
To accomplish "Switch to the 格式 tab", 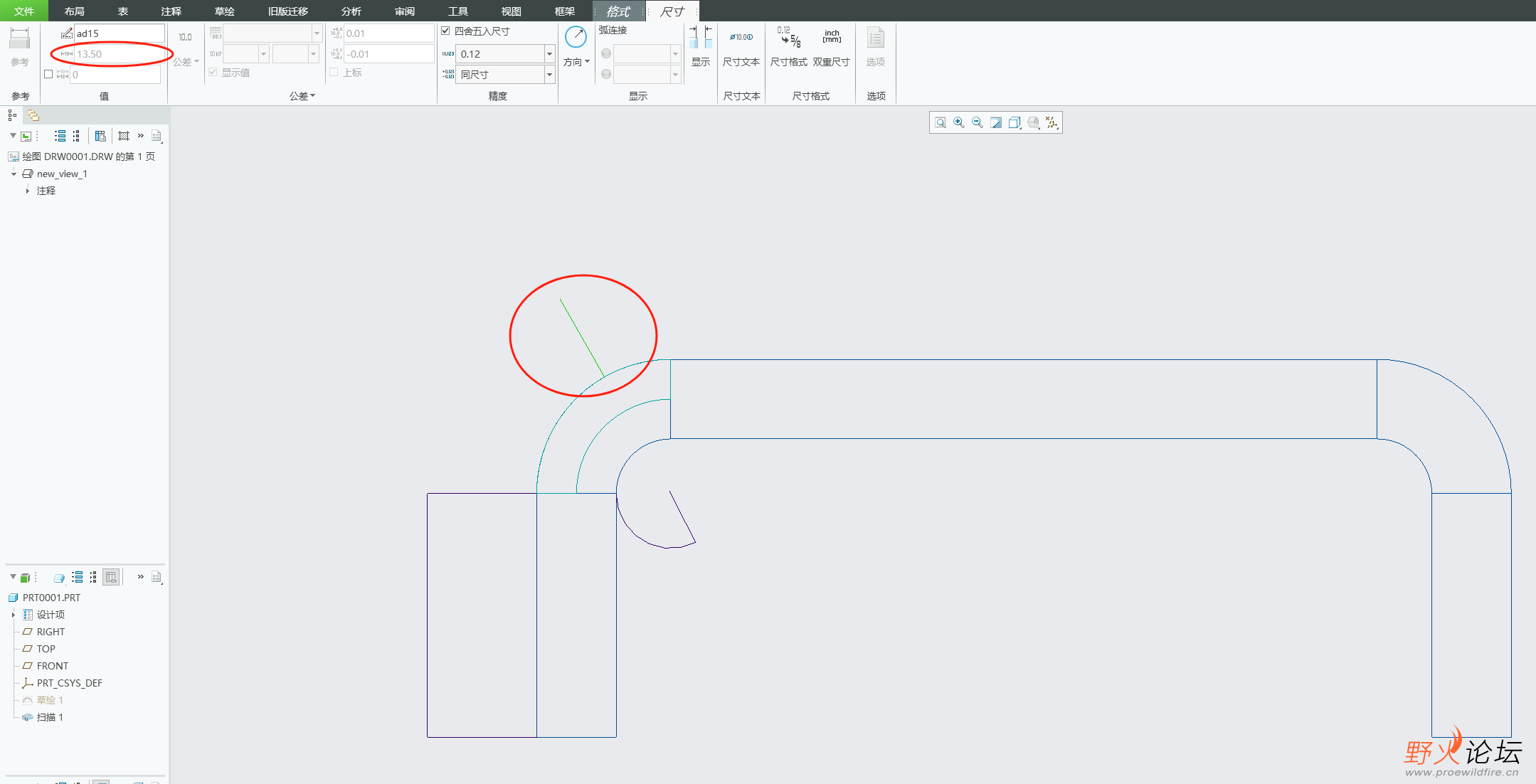I will pos(618,11).
